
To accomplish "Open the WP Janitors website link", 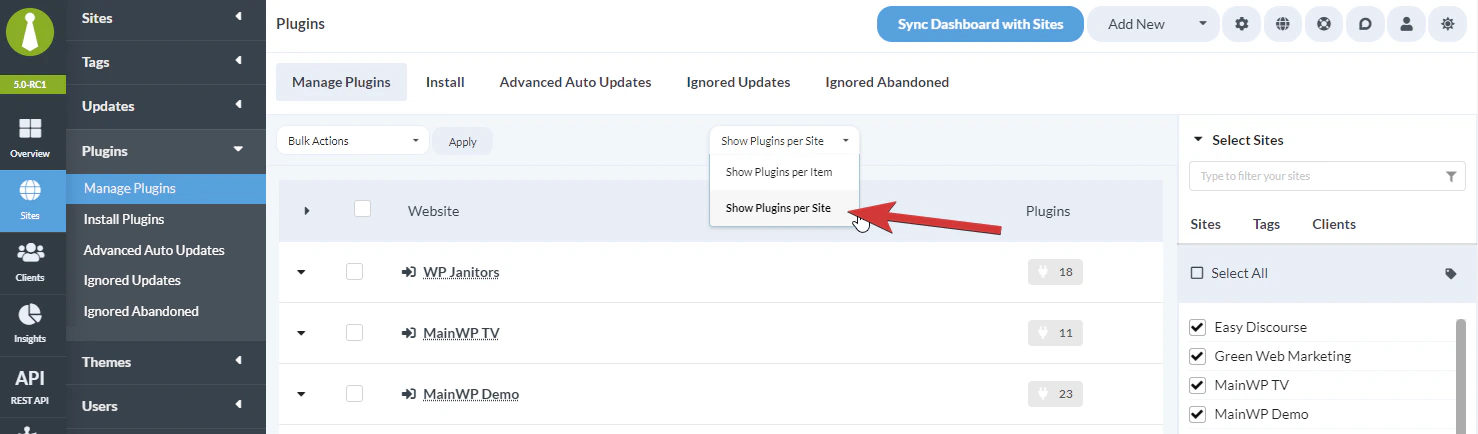I will pos(461,272).
